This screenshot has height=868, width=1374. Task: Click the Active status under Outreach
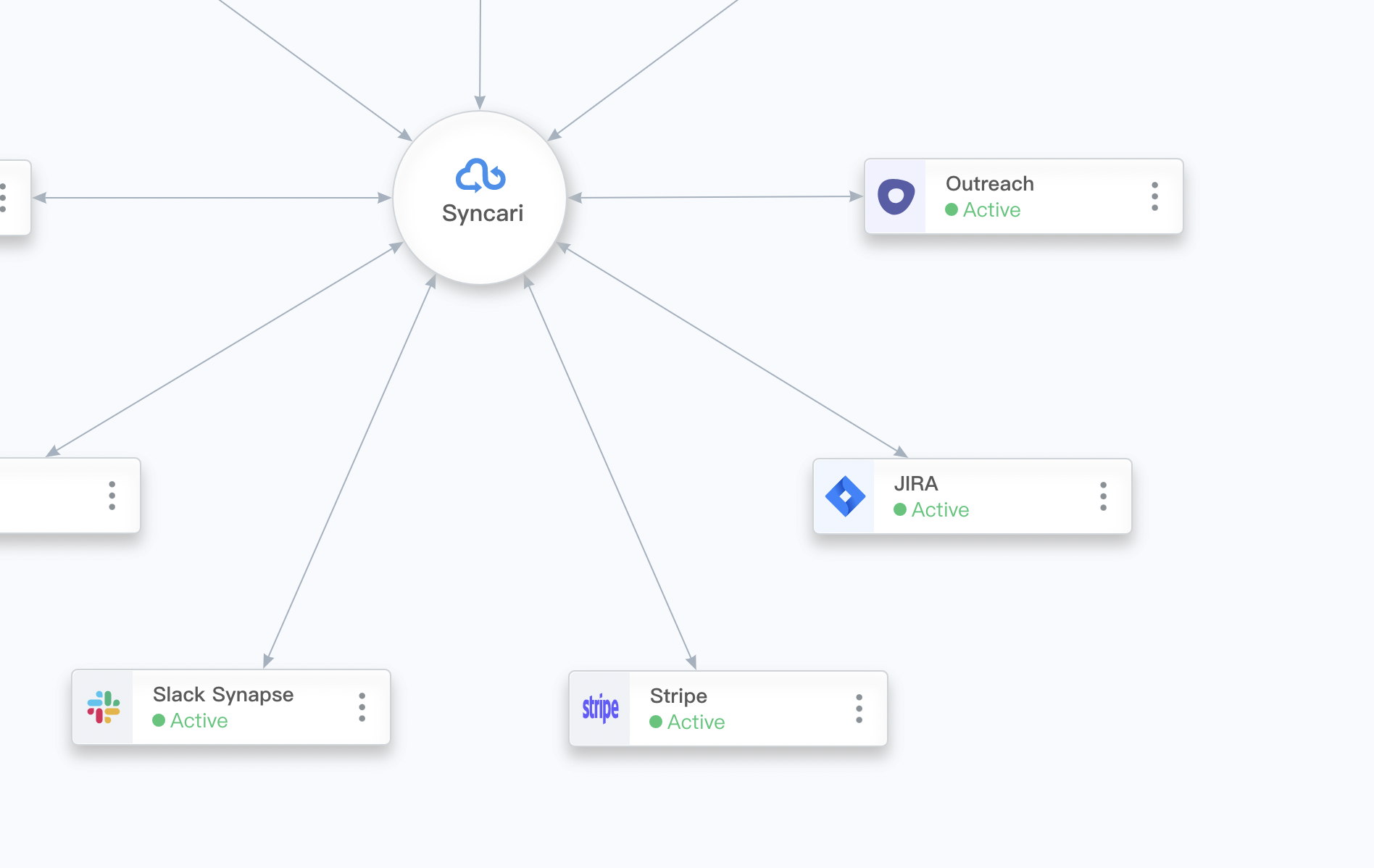point(991,210)
